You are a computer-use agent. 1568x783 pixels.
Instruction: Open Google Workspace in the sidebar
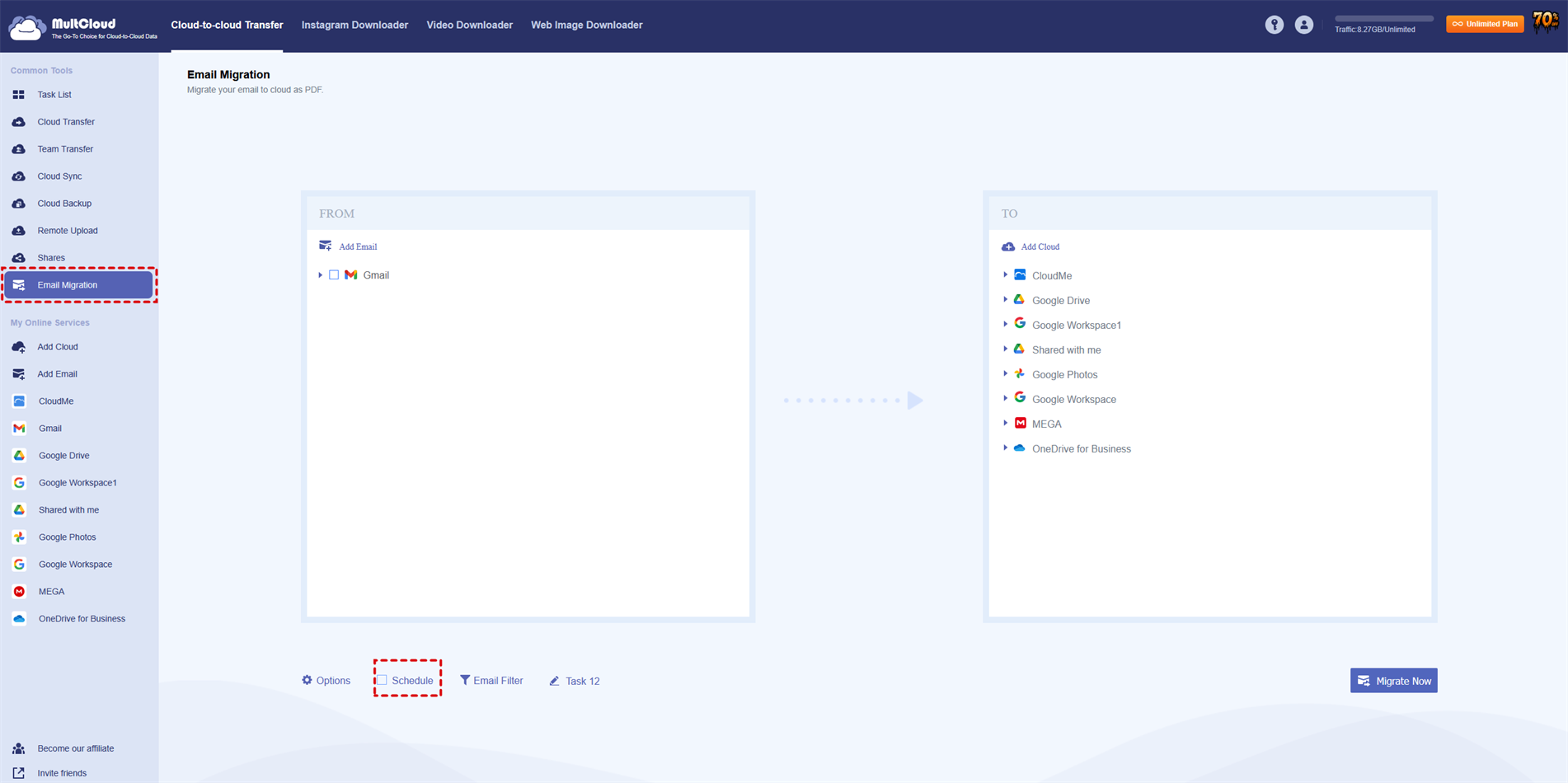75,565
